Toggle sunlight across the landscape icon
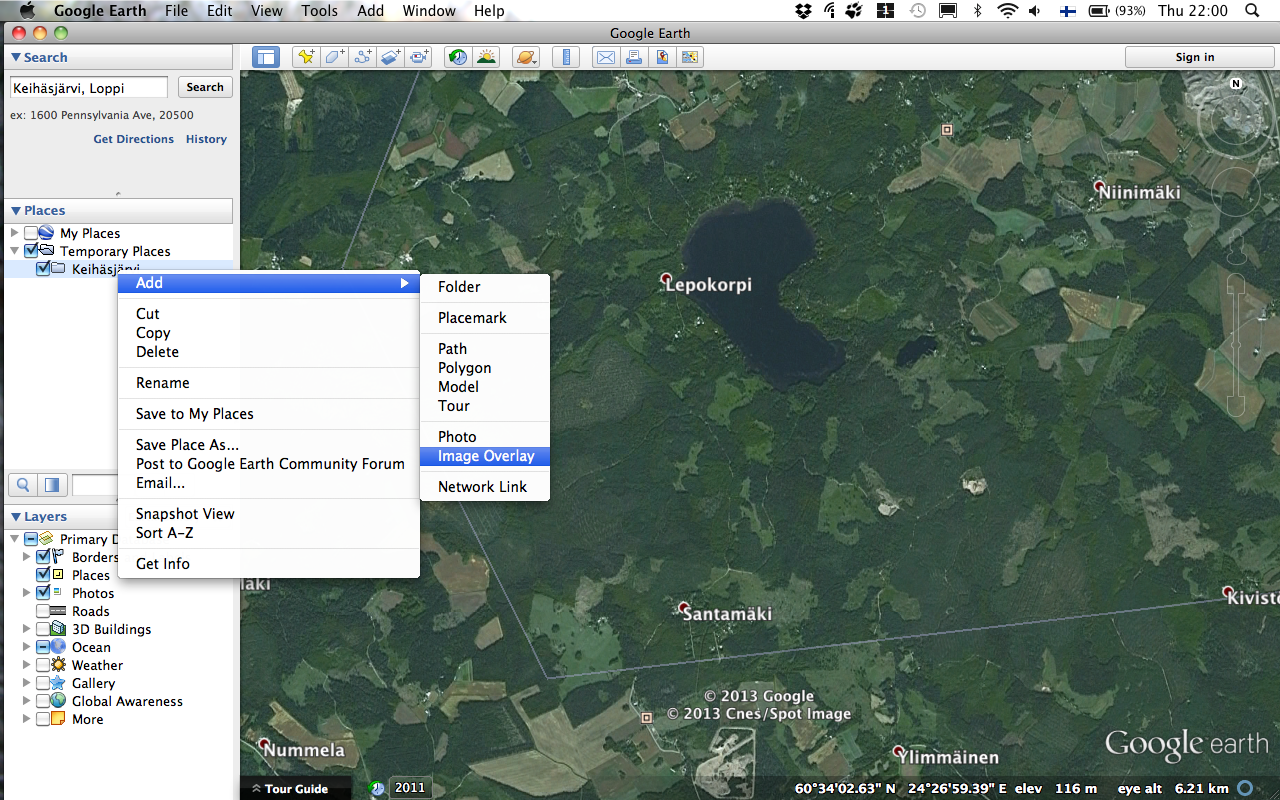The image size is (1280, 800). (x=486, y=57)
